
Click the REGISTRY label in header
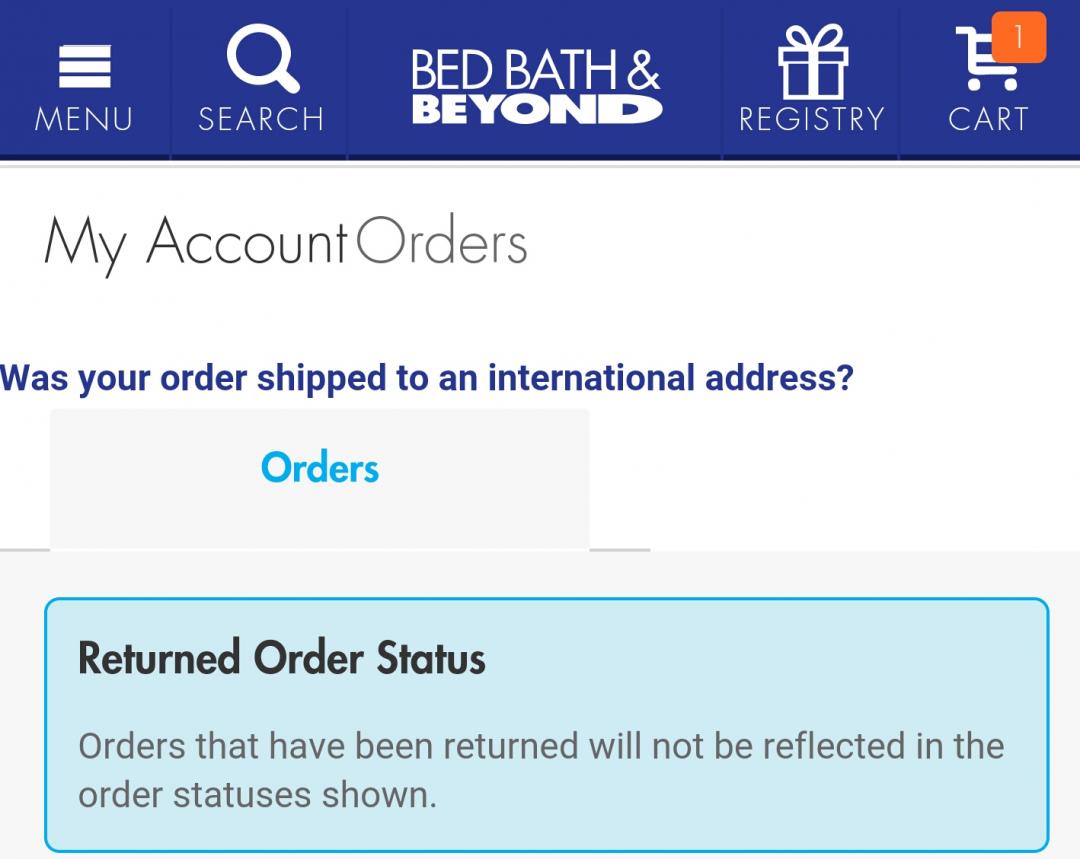pyautogui.click(x=812, y=119)
